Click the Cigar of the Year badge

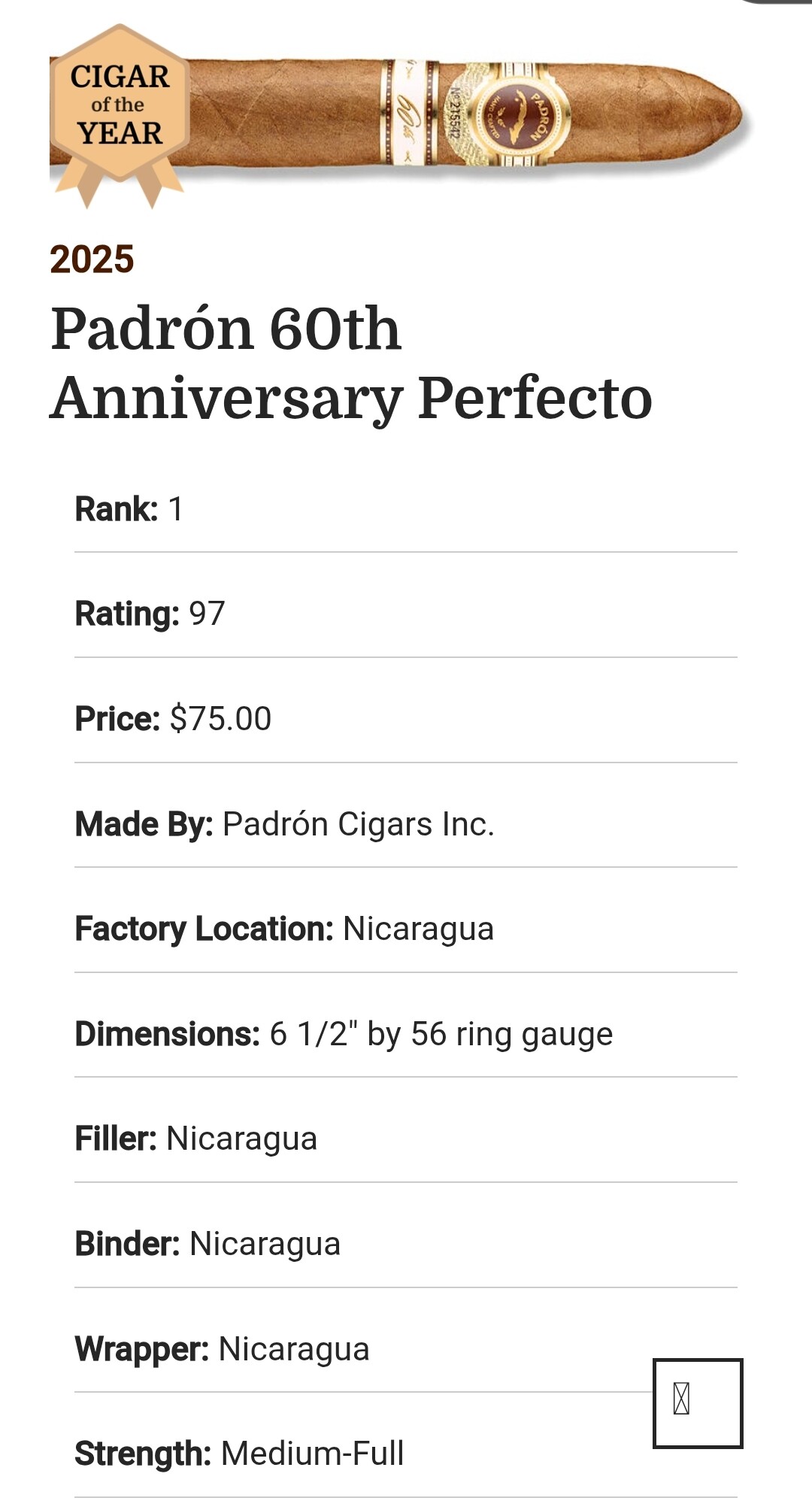[x=120, y=106]
